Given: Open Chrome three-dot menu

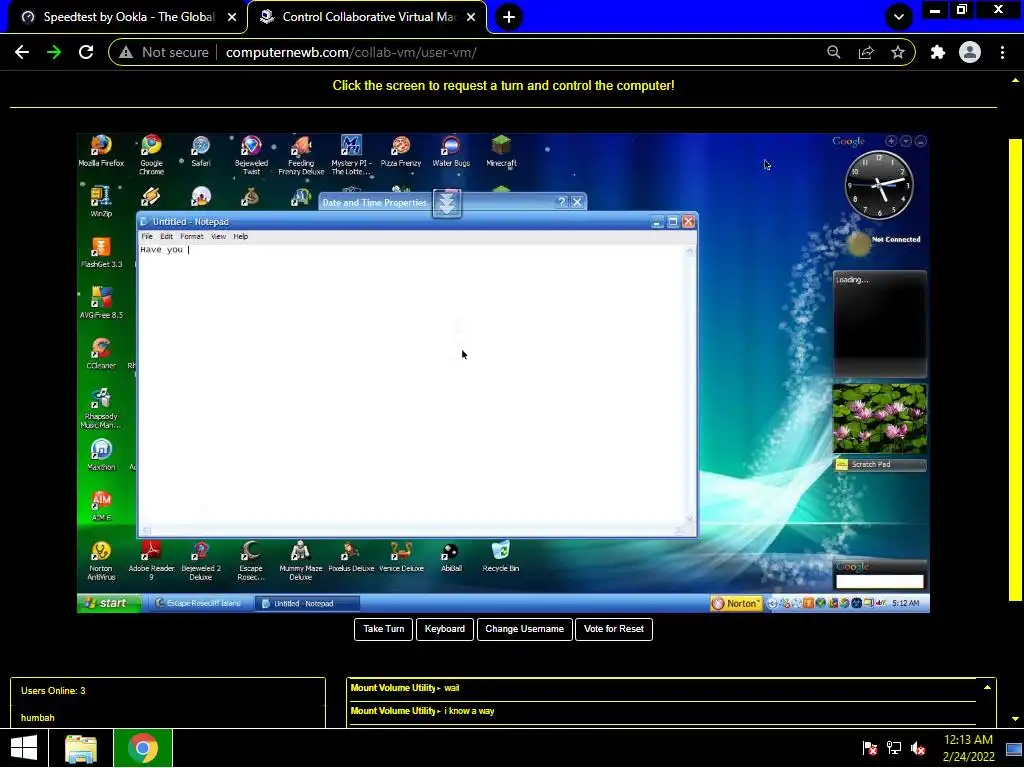Looking at the screenshot, I should [x=1002, y=52].
